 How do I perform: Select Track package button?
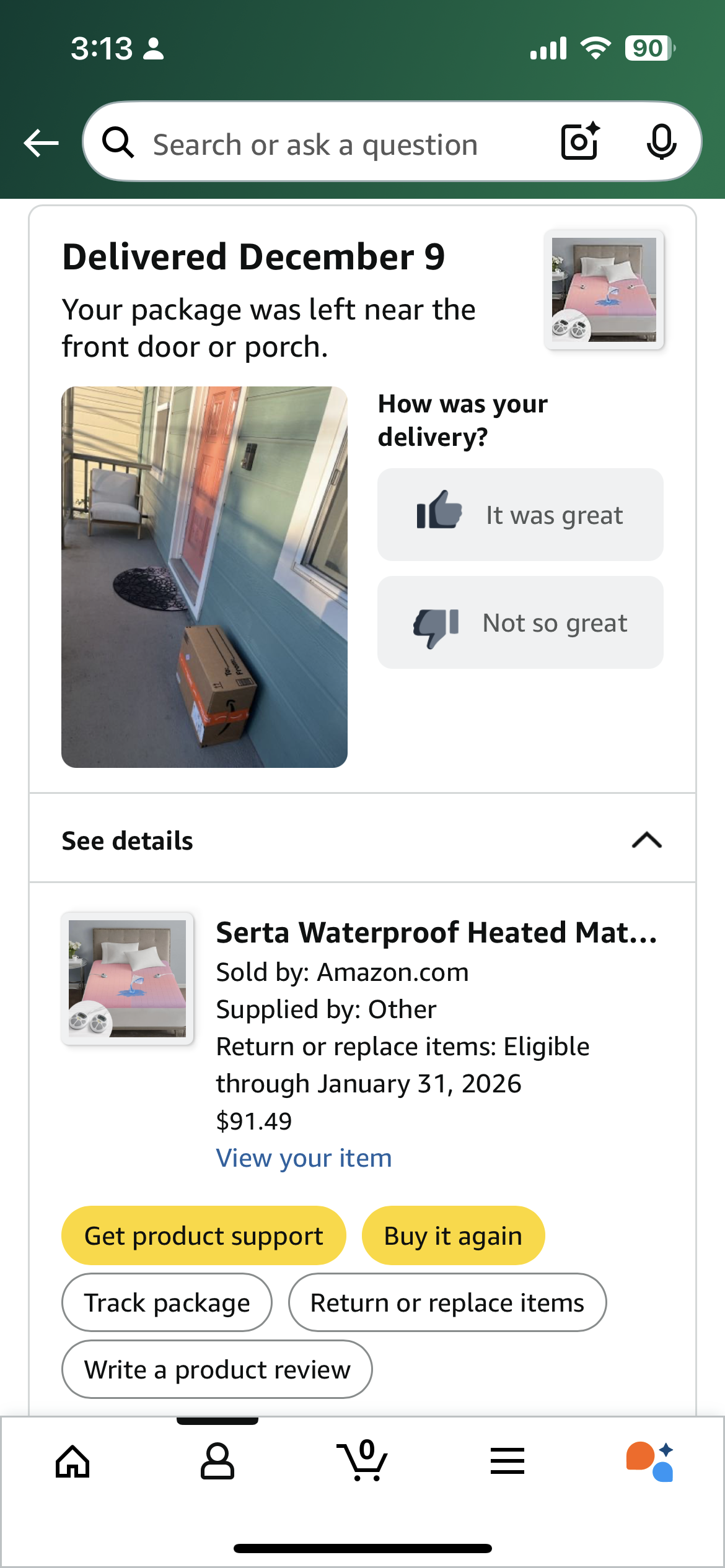tap(167, 1302)
